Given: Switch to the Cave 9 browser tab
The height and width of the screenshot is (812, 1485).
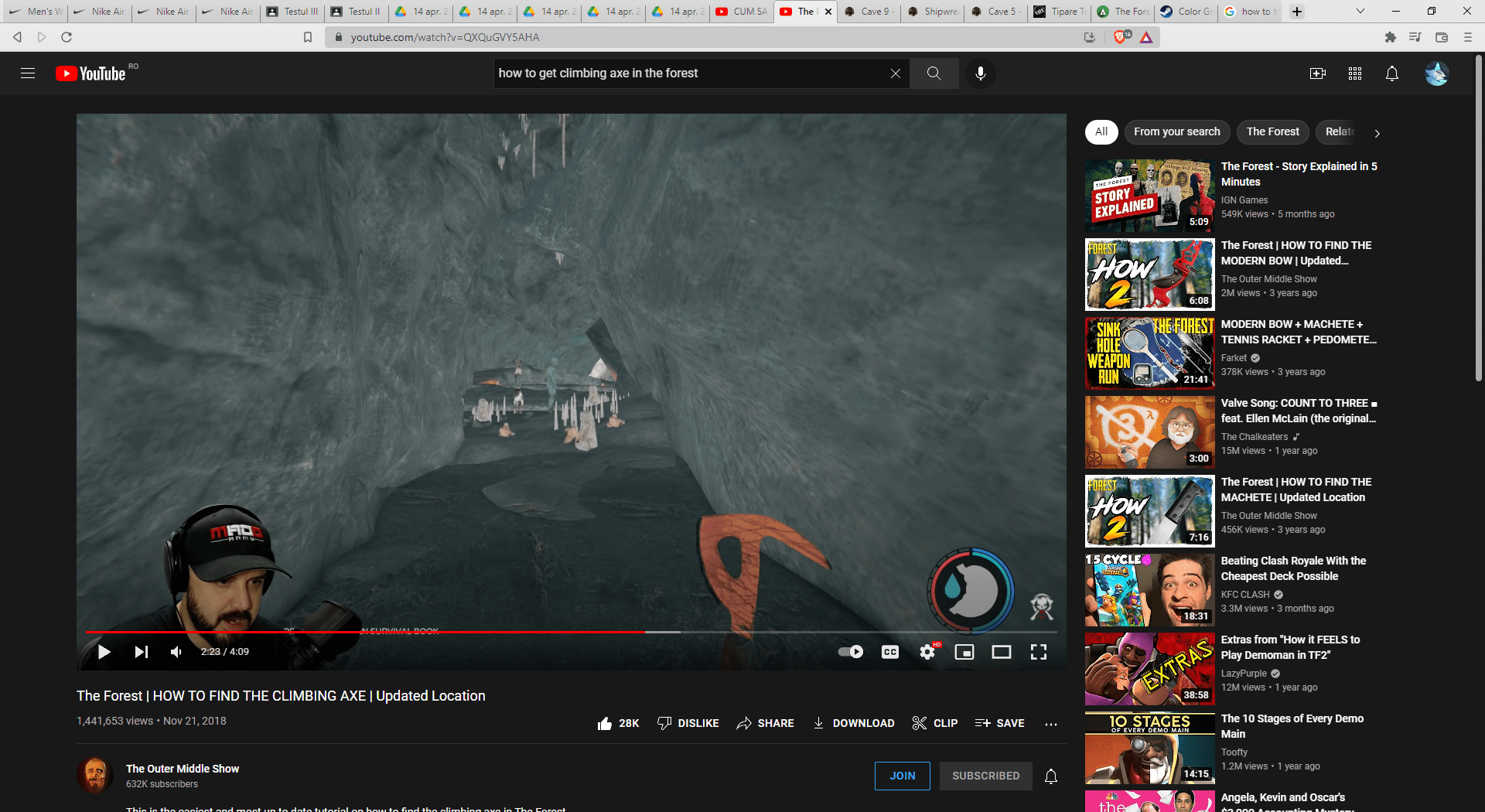Looking at the screenshot, I should pyautogui.click(x=868, y=12).
